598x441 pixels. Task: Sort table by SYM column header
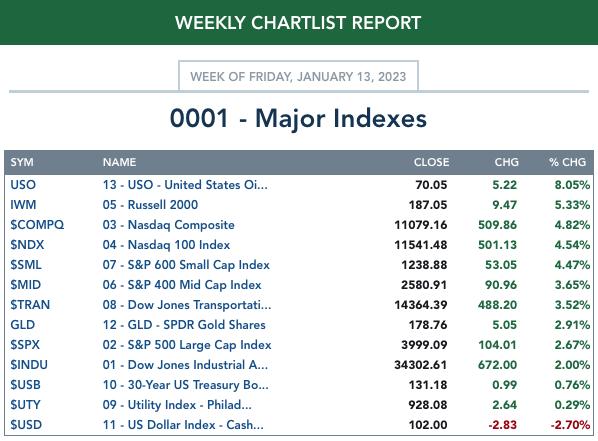tap(22, 162)
